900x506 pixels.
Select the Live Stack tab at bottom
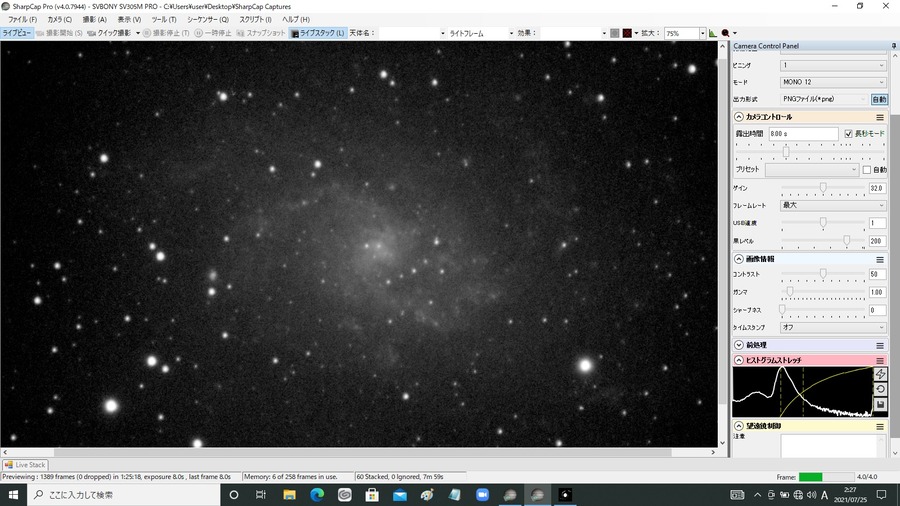click(25, 465)
